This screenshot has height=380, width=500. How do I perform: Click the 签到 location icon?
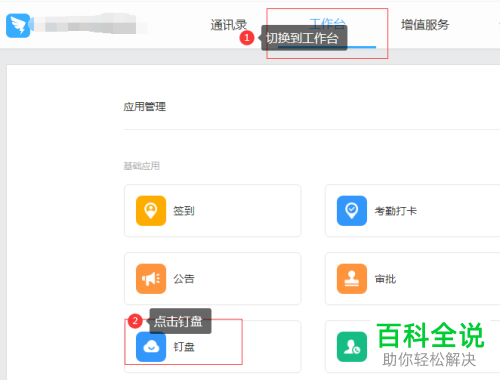(x=151, y=211)
